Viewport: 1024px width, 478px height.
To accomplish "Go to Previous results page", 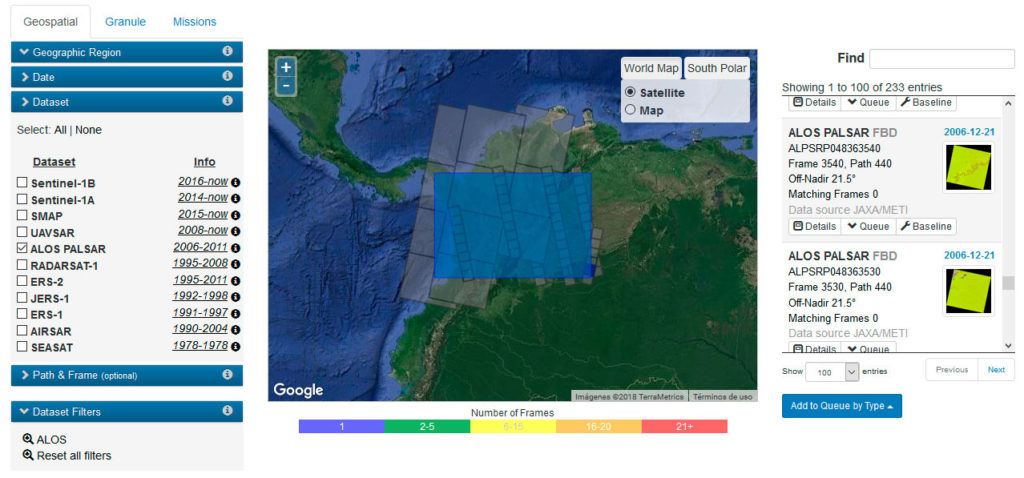I will [x=952, y=370].
